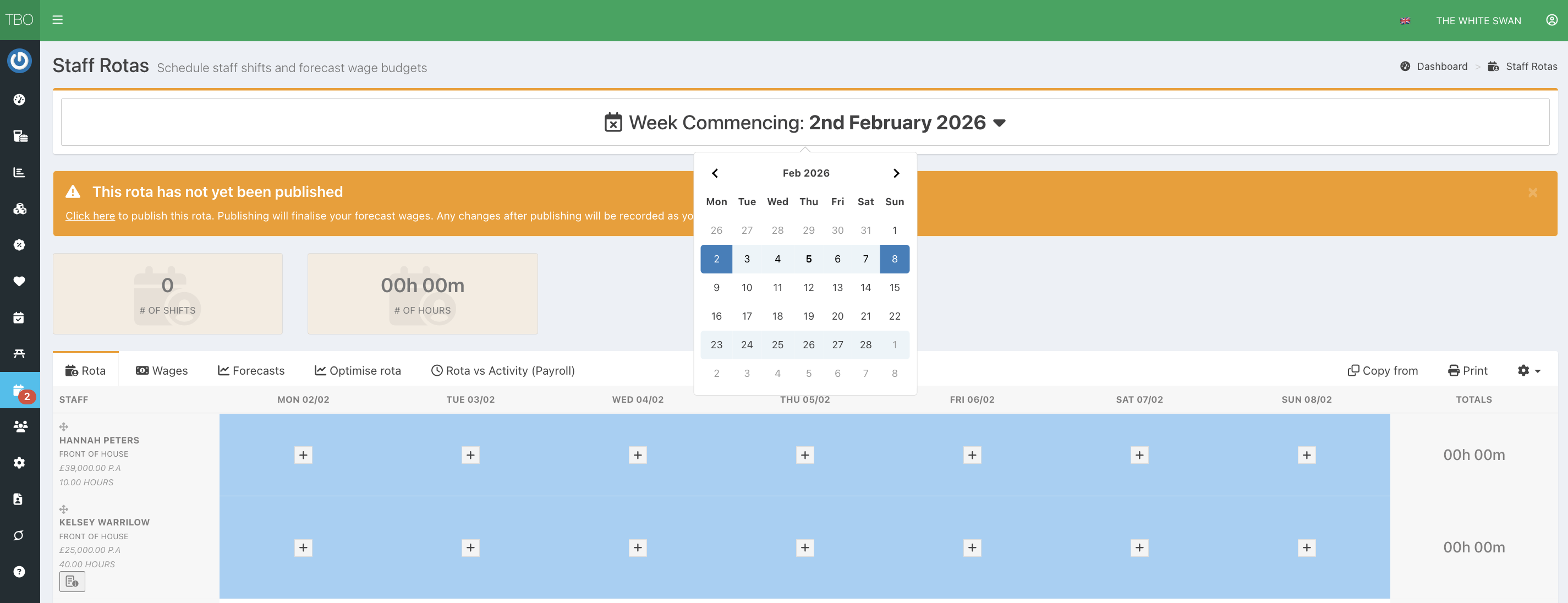Click the user account icon
This screenshot has height=603, width=1568.
click(1551, 20)
